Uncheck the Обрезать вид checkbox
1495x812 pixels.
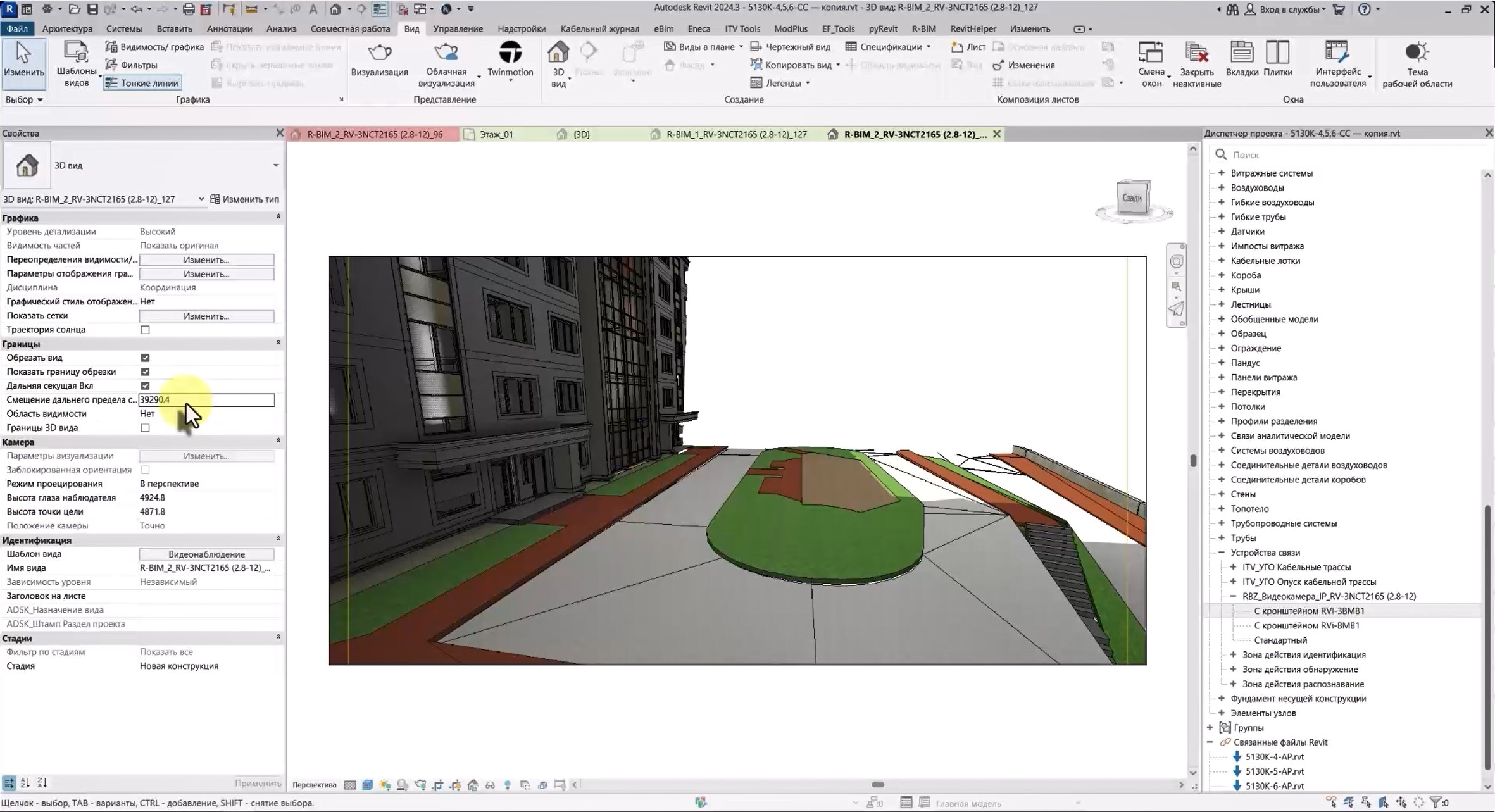click(x=145, y=358)
